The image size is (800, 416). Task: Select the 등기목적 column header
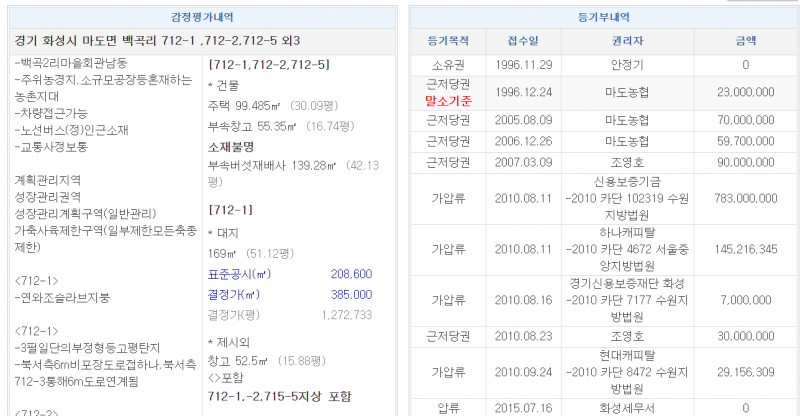click(x=440, y=42)
